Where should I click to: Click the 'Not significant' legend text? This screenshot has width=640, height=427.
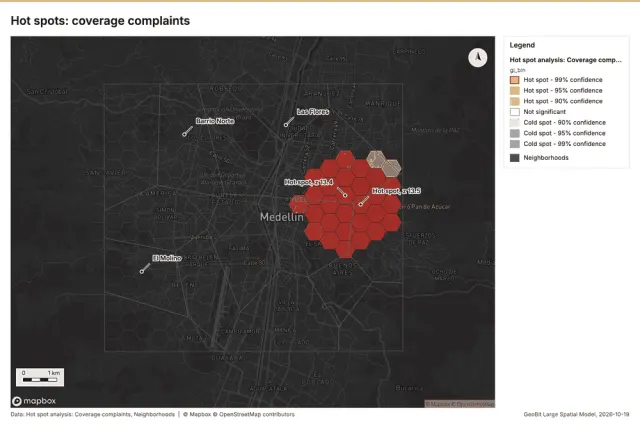[544, 112]
